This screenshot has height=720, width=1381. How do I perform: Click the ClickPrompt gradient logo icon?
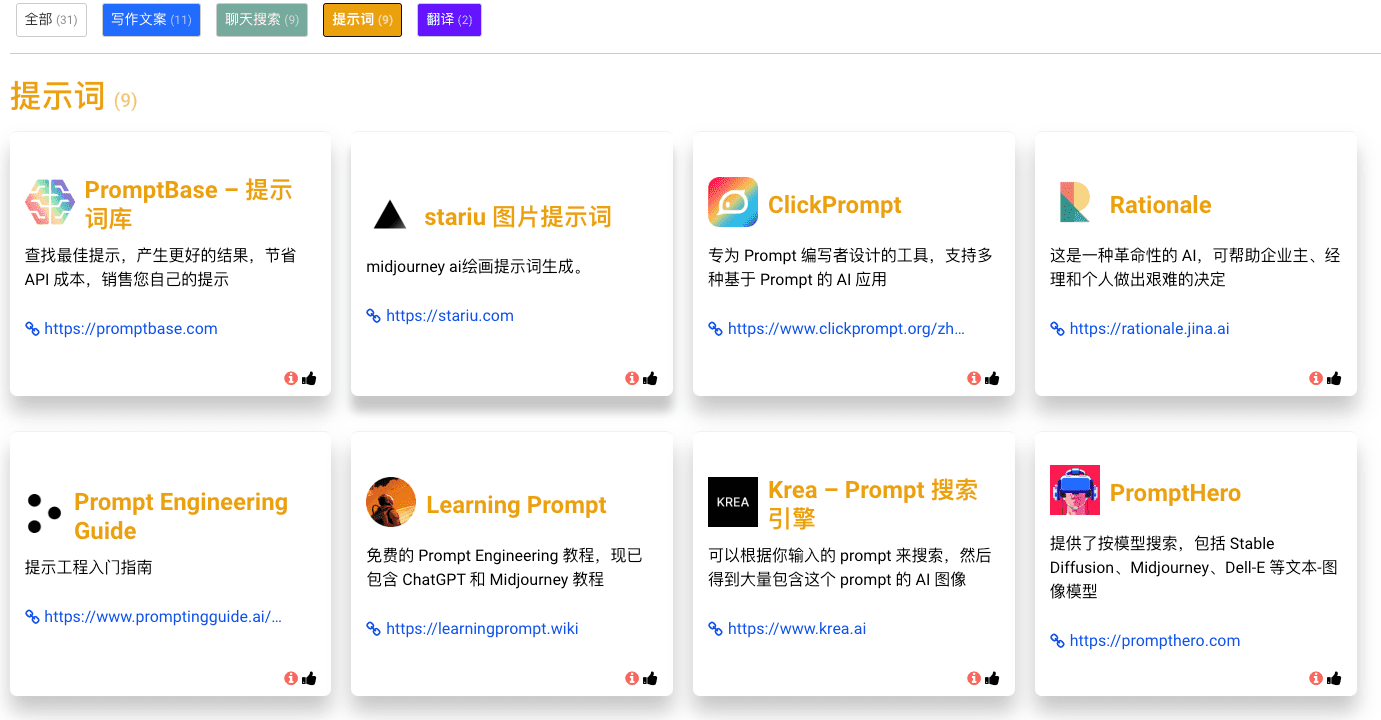coord(733,203)
